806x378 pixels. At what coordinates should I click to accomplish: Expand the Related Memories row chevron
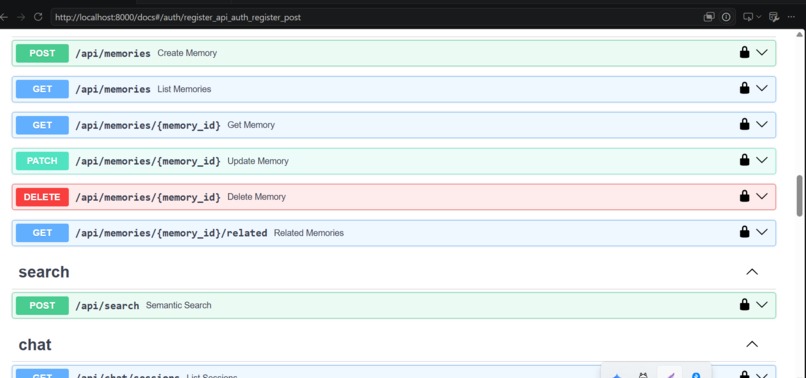click(x=762, y=232)
